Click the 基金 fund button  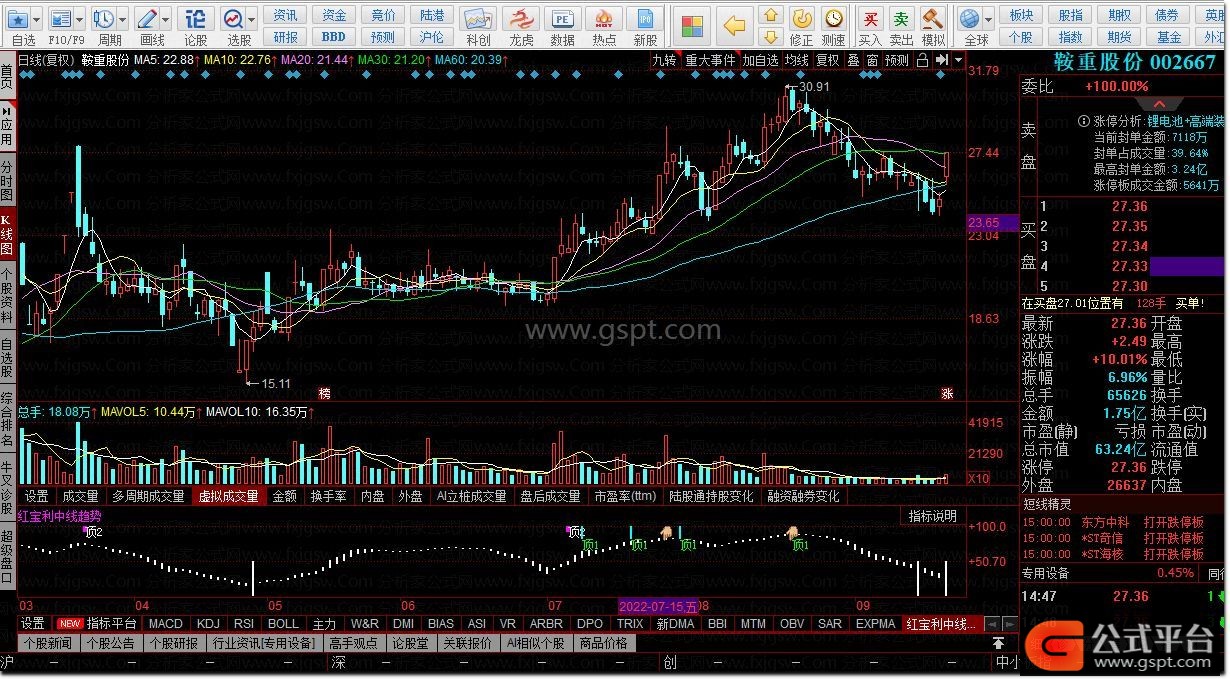click(x=1168, y=37)
